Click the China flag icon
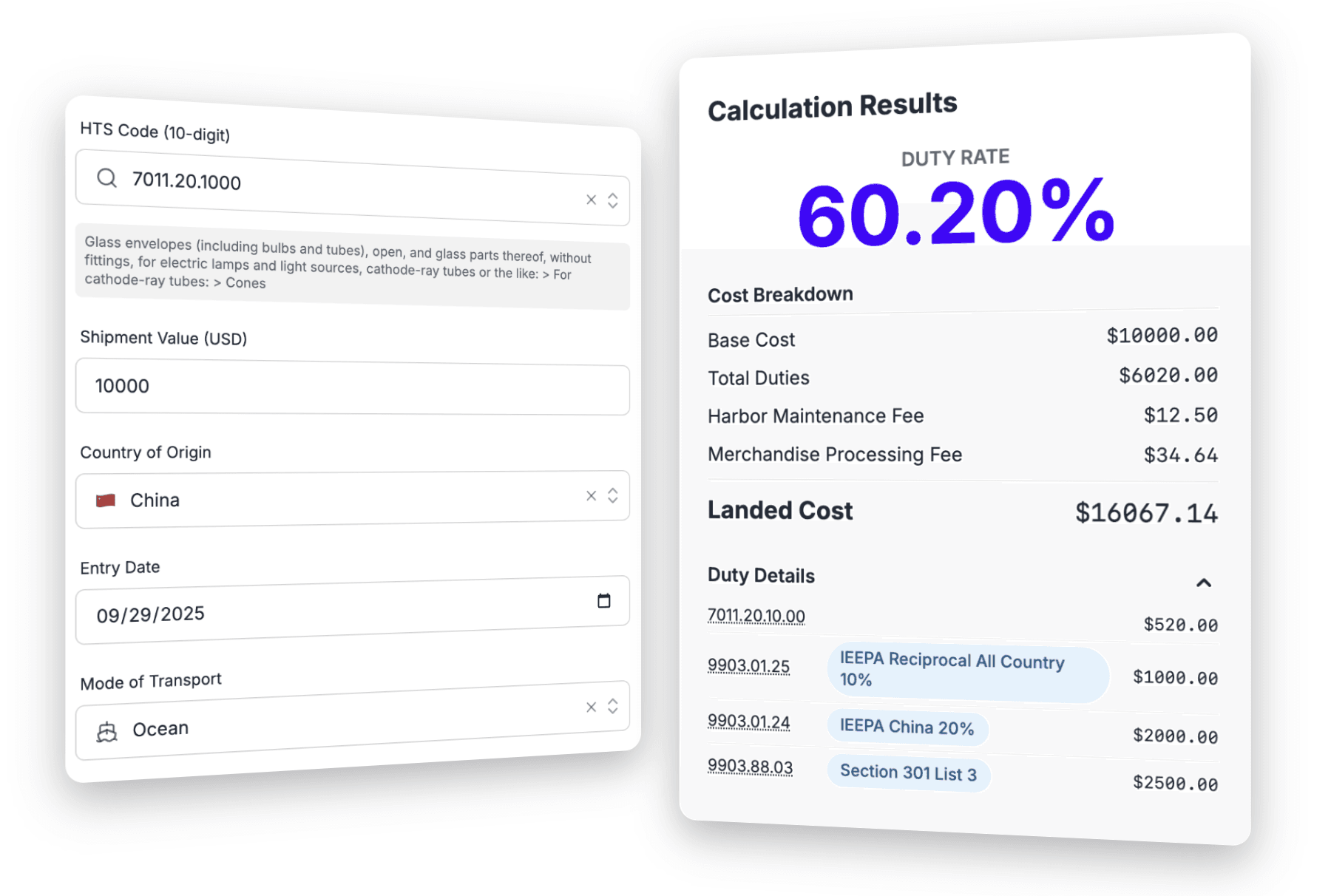The width and height of the screenshot is (1331, 896). [x=106, y=500]
